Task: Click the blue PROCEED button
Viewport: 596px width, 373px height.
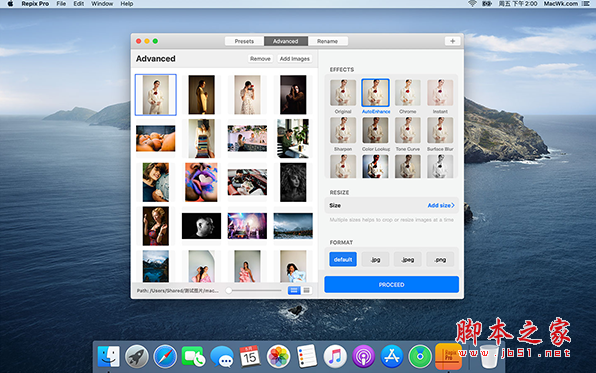Action: coord(392,284)
